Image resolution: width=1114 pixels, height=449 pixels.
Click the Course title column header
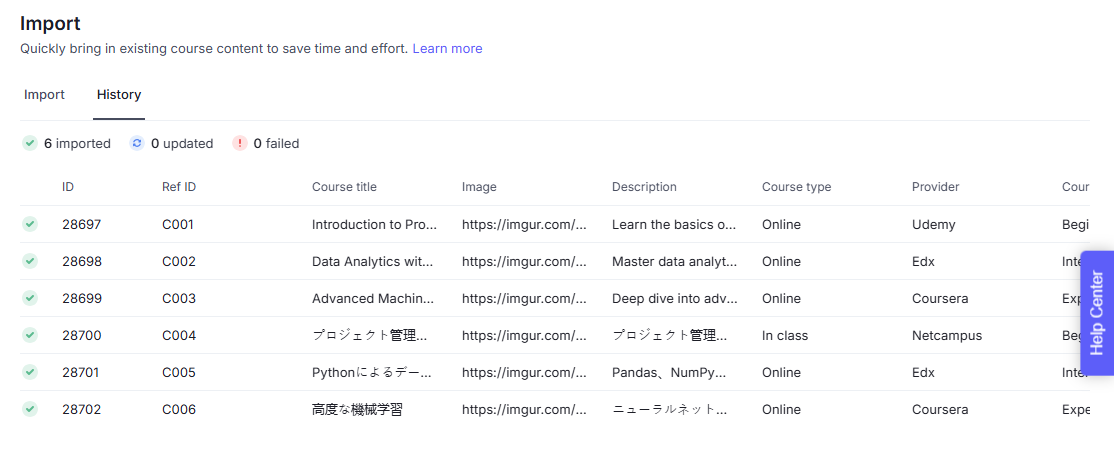tap(344, 187)
